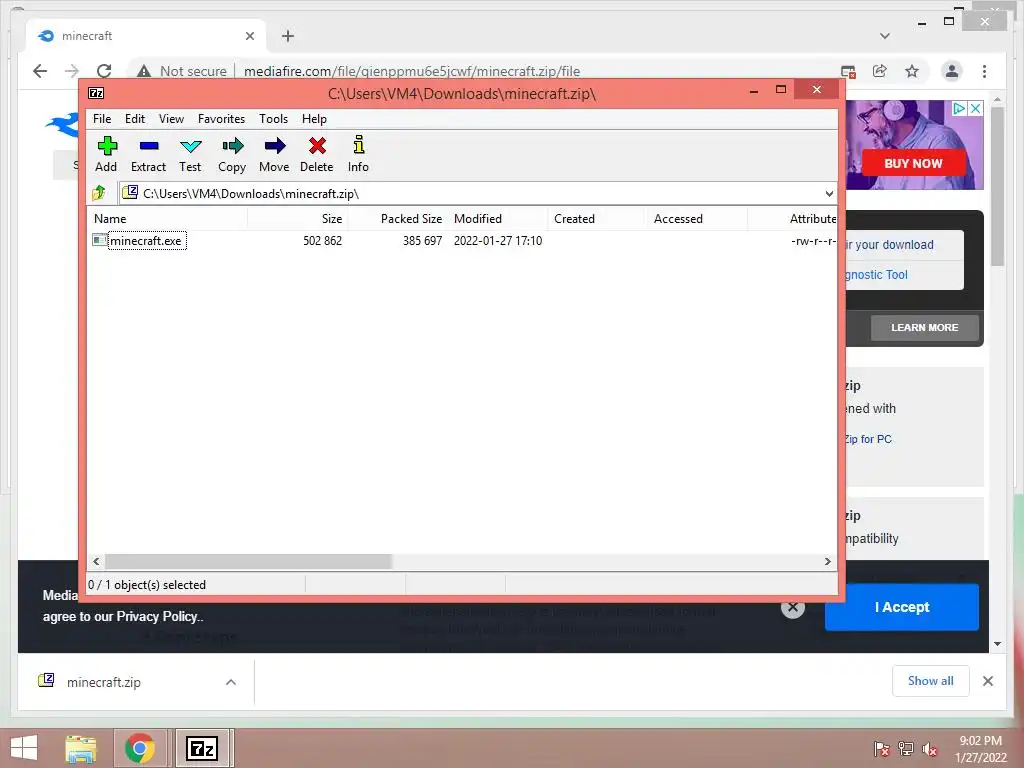Click the Not secure warning in address bar
Screen dimensions: 1024x768
182,71
